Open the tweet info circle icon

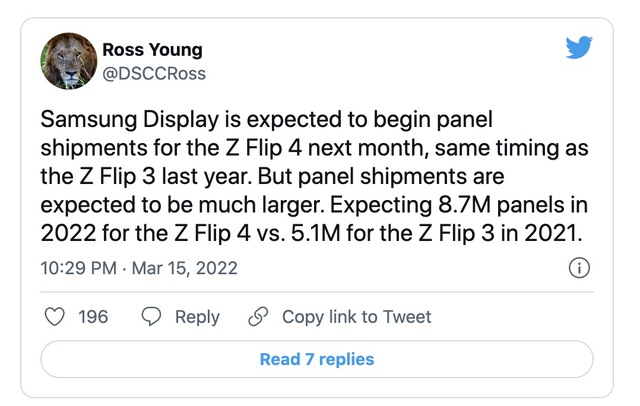[579, 268]
